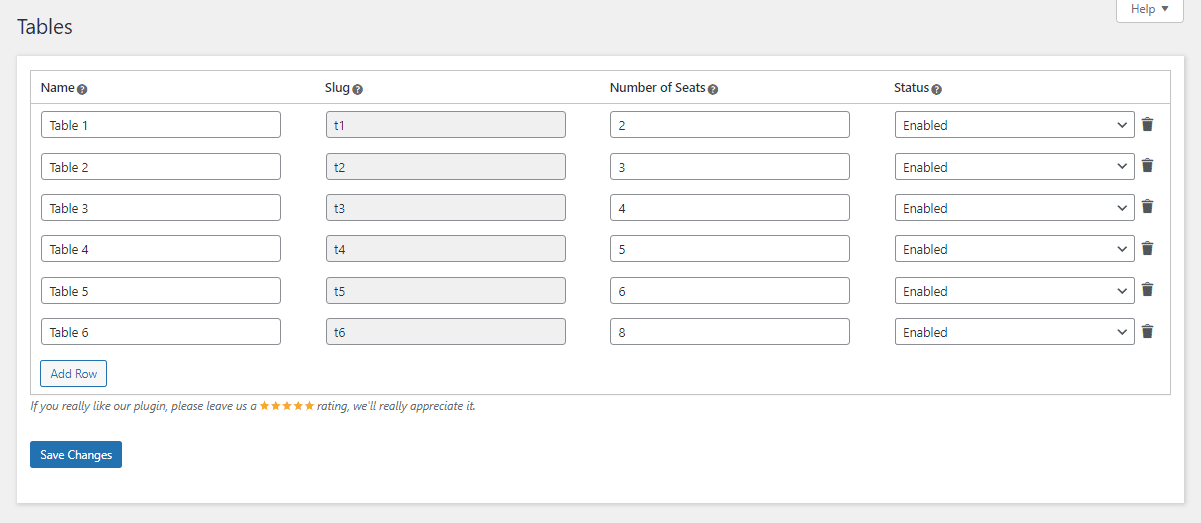Viewport: 1201px width, 523px height.
Task: Click the five-star rating link
Action: pyautogui.click(x=287, y=406)
